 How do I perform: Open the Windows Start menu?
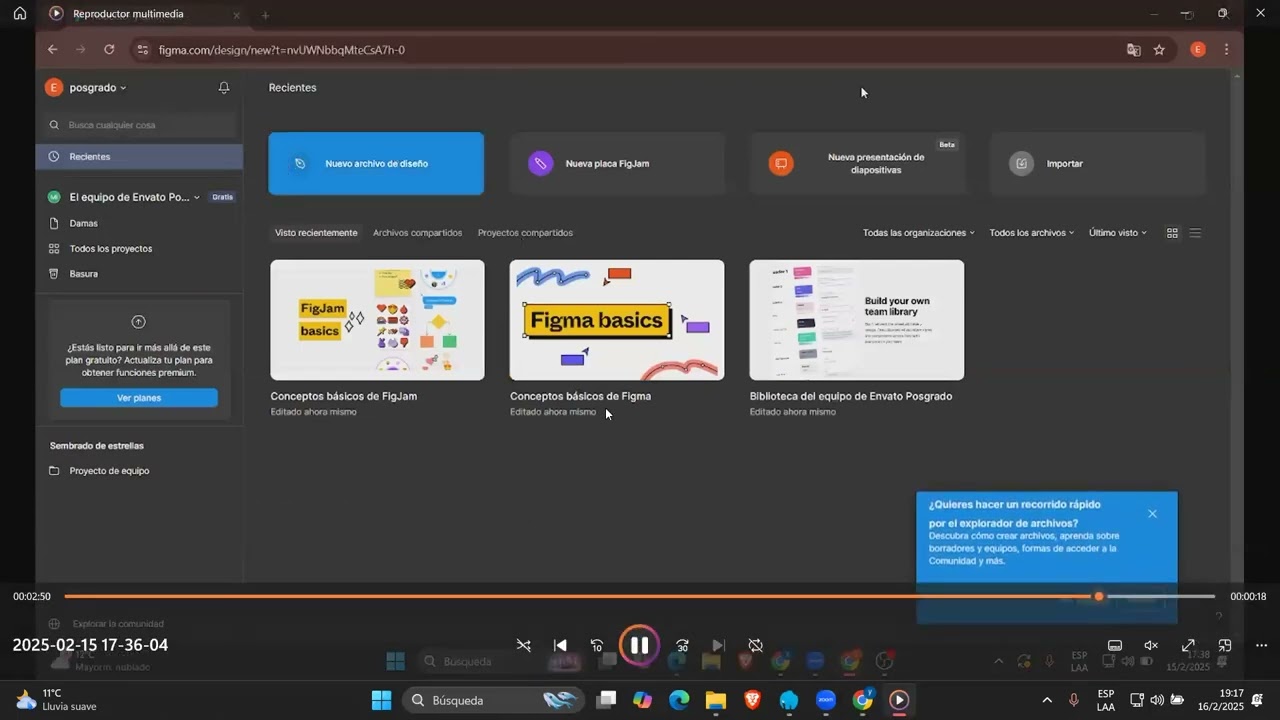pos(381,700)
